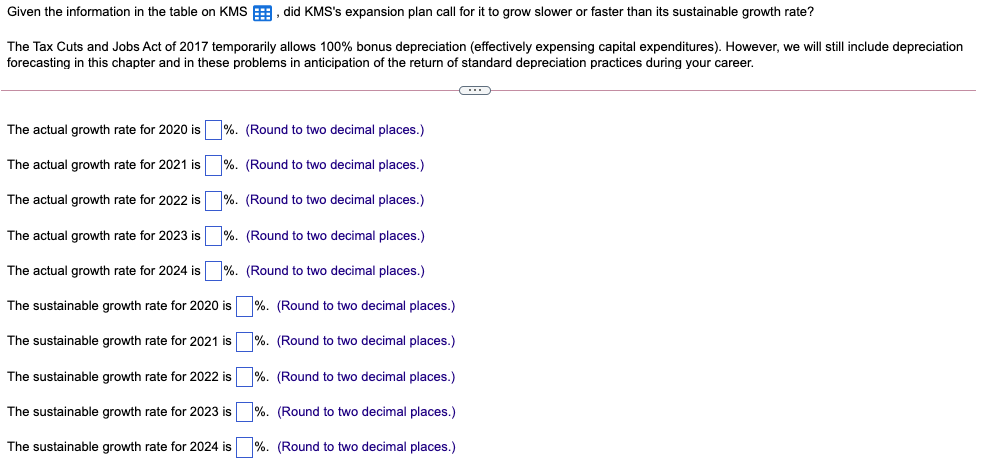Select the actual growth rate 2020 input box
Screen dimensions: 982x465
[213, 130]
